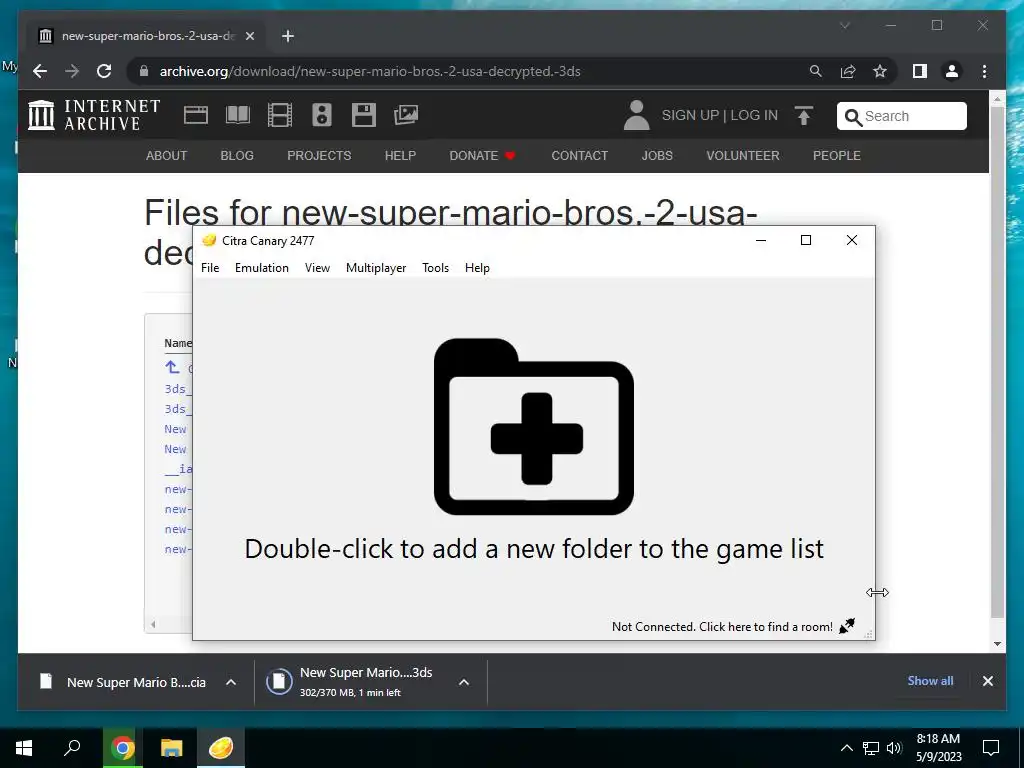Close the new-super-mario-bros tab
Viewport: 1024px width, 768px height.
tap(249, 36)
